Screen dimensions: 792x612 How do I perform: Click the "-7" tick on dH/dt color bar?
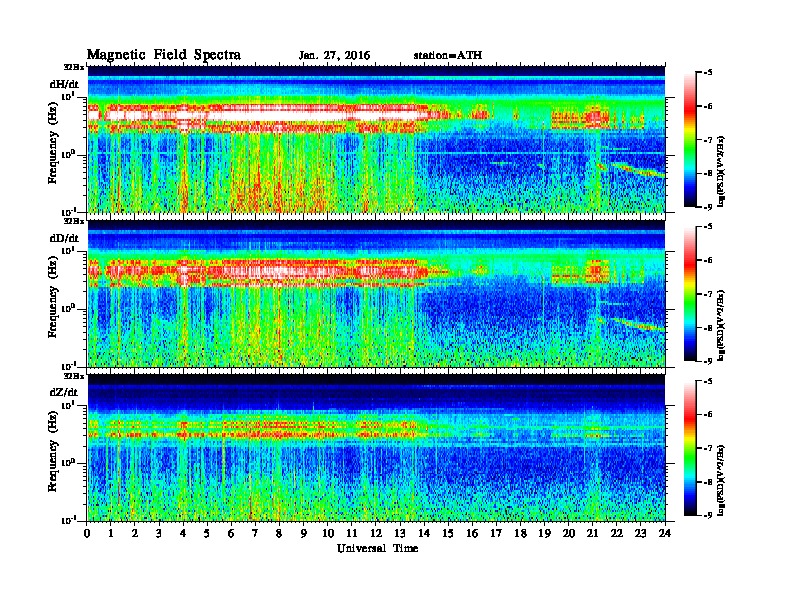tap(709, 140)
